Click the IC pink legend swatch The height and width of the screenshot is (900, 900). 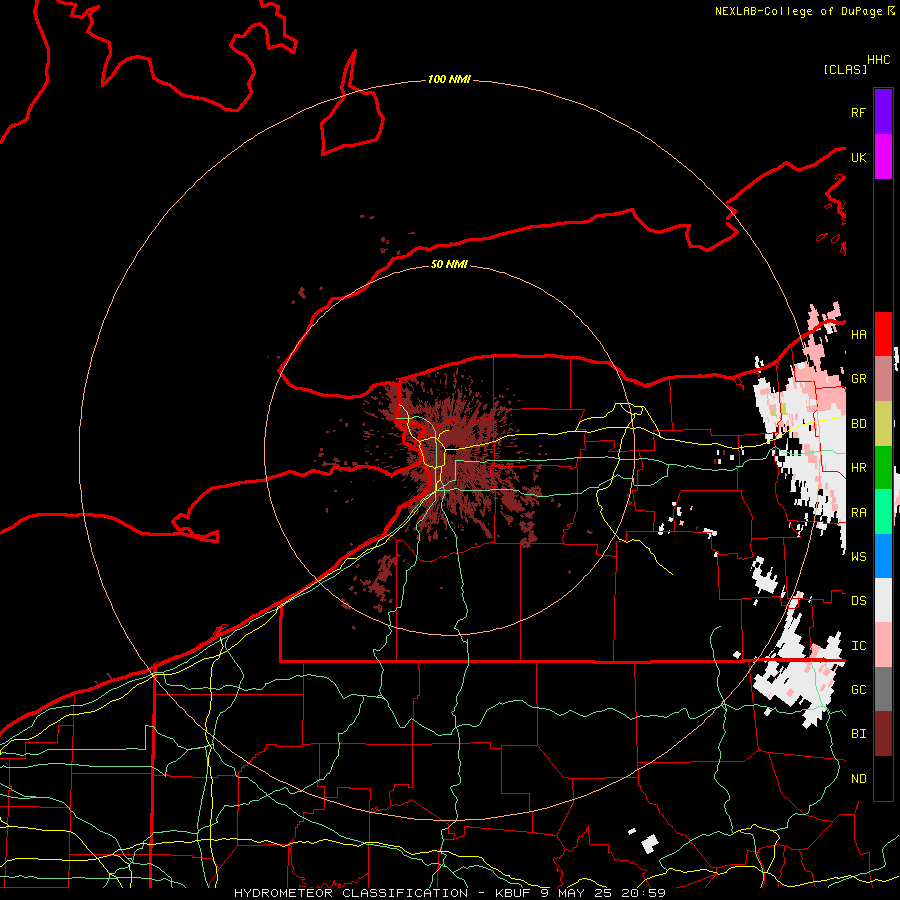point(883,645)
